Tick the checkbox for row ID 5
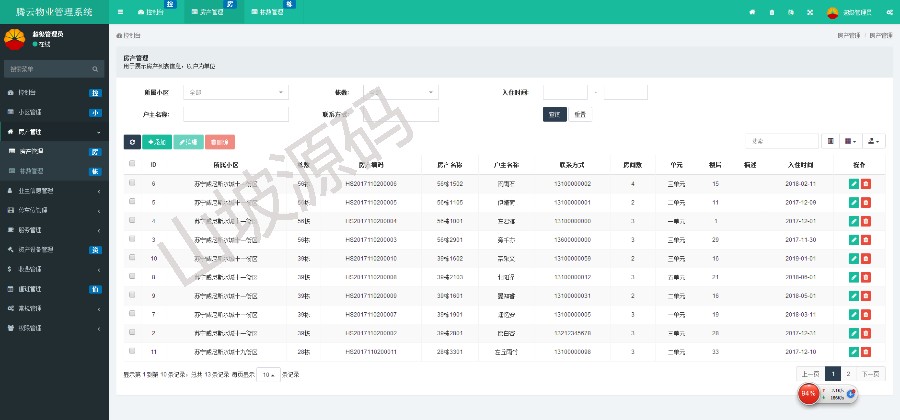 [132, 201]
